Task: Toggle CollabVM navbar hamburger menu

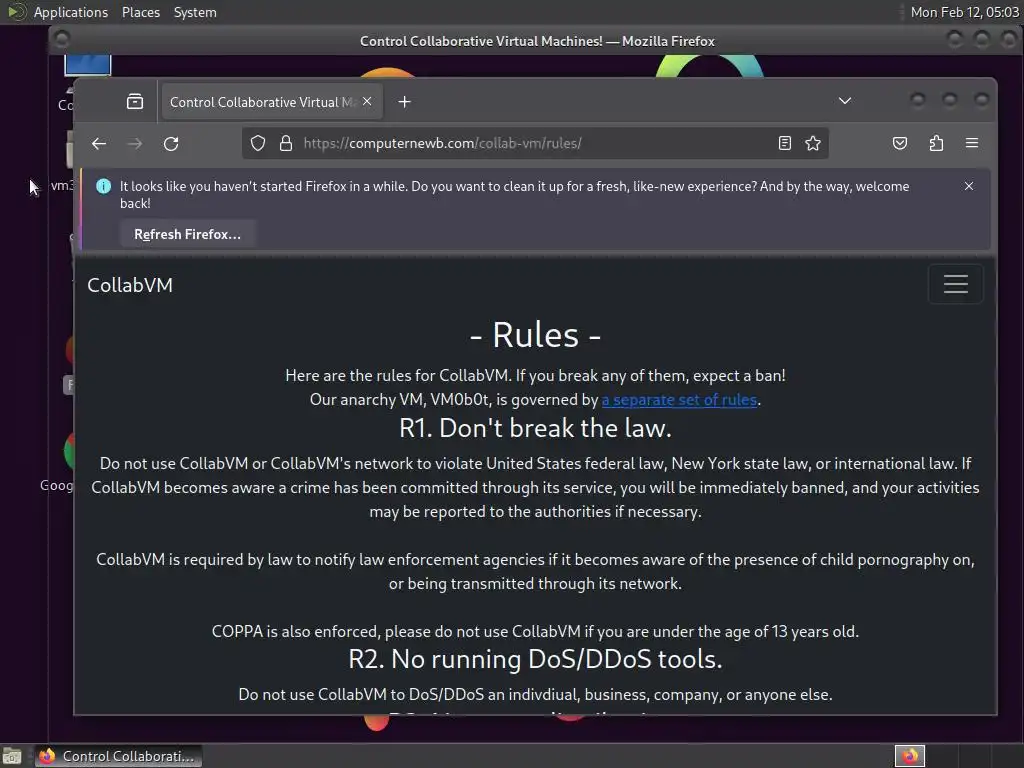Action: coord(955,284)
